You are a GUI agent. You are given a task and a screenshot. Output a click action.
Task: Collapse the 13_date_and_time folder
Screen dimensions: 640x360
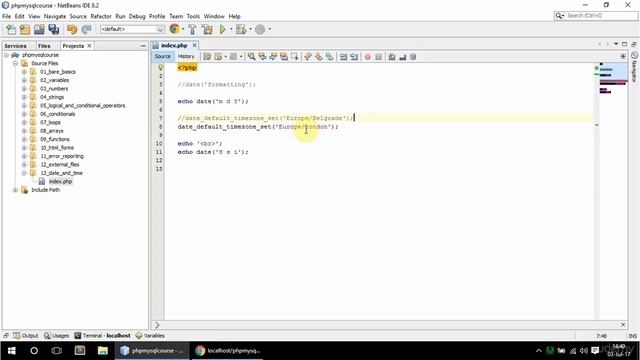[24, 173]
